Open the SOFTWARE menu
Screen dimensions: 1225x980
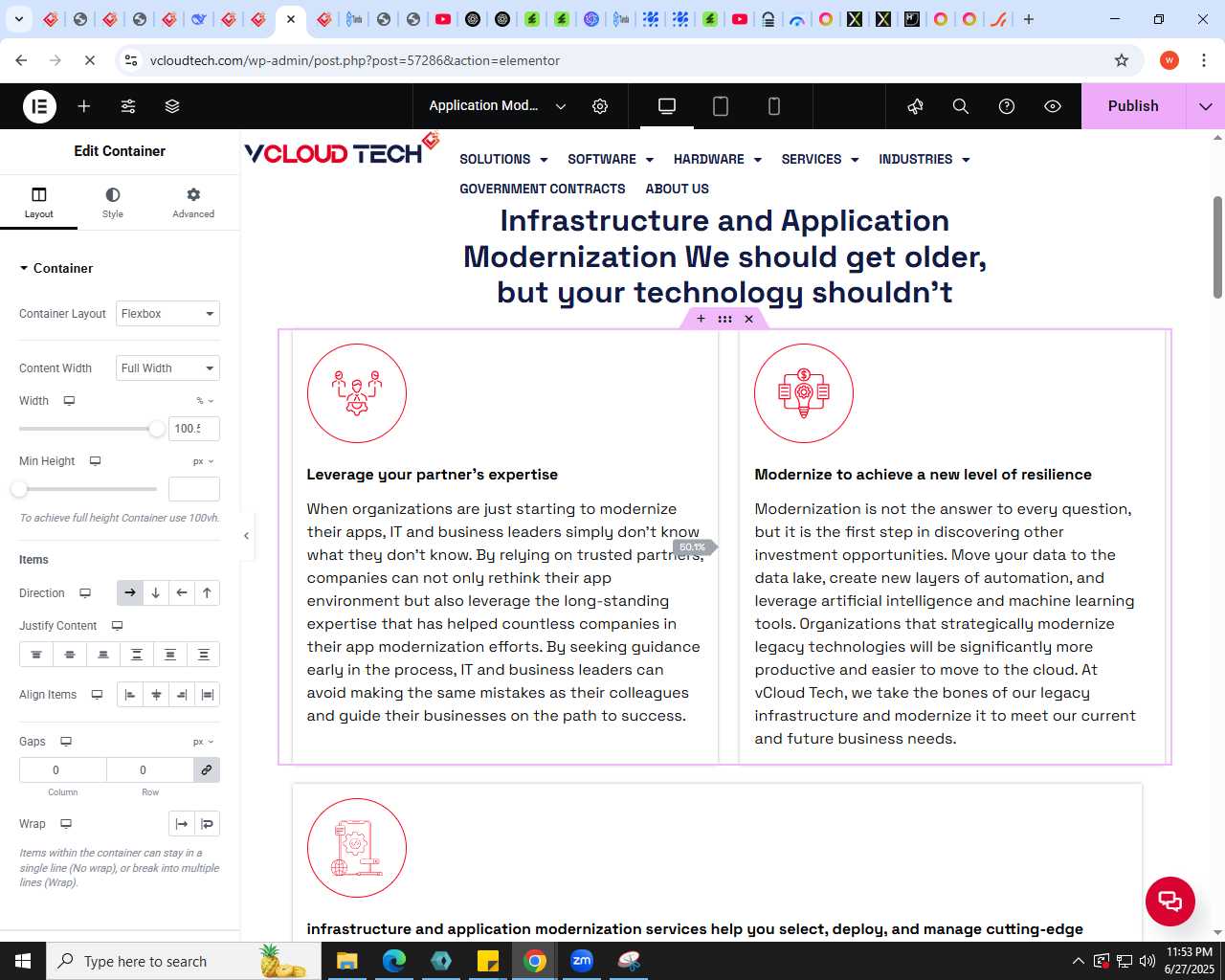tap(611, 160)
